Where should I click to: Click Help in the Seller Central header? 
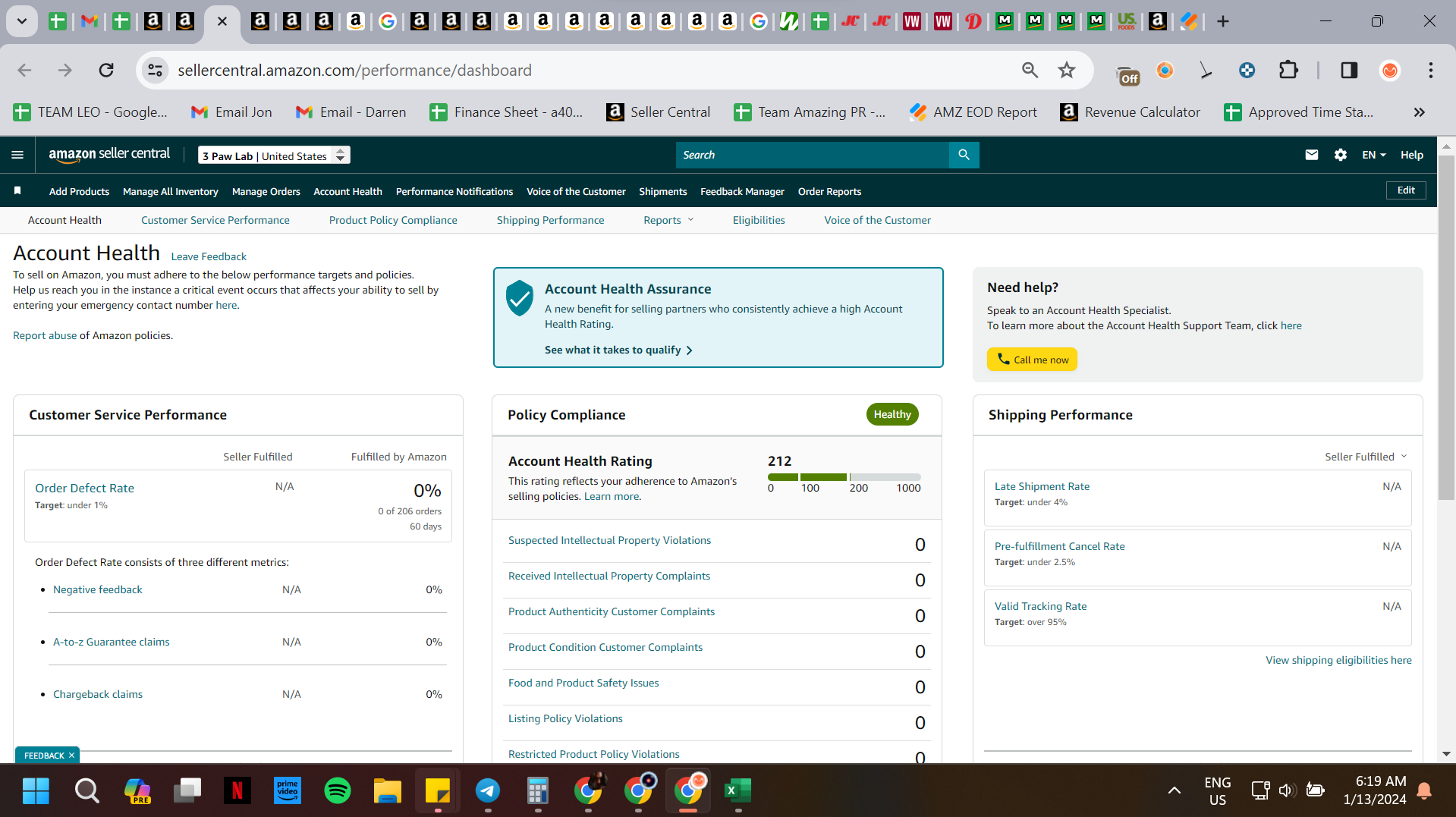coord(1411,155)
